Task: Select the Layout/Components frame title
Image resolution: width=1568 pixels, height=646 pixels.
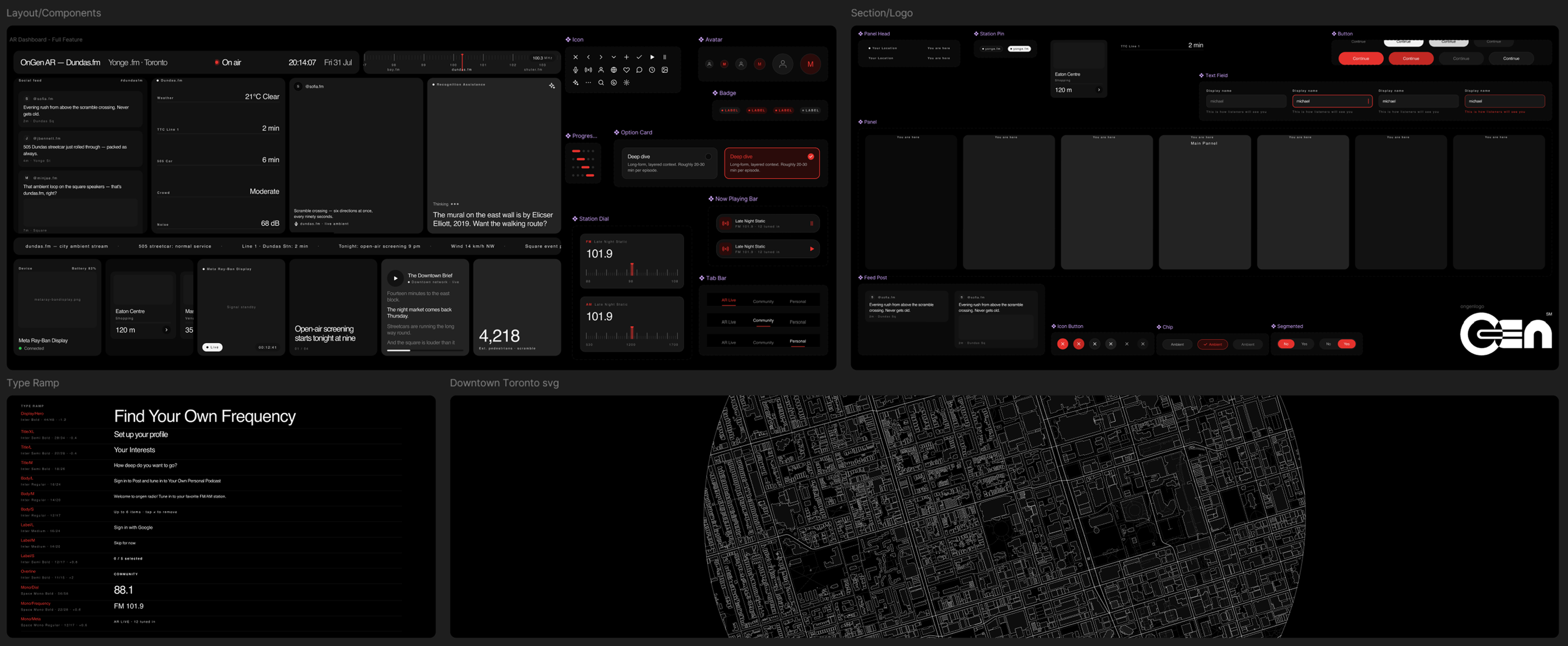Action: 54,13
